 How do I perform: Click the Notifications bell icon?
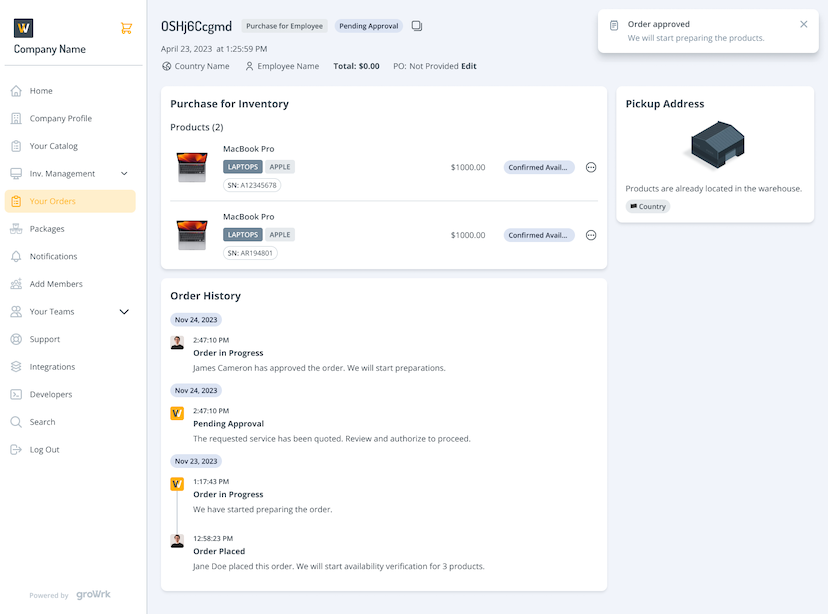[x=16, y=256]
